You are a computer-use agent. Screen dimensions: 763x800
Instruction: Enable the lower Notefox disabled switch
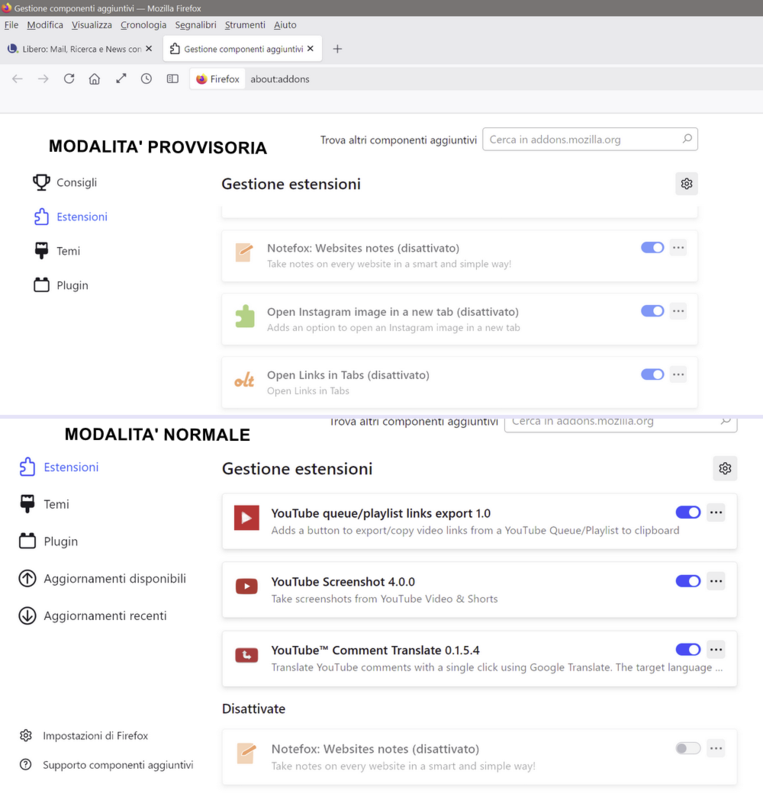(688, 748)
